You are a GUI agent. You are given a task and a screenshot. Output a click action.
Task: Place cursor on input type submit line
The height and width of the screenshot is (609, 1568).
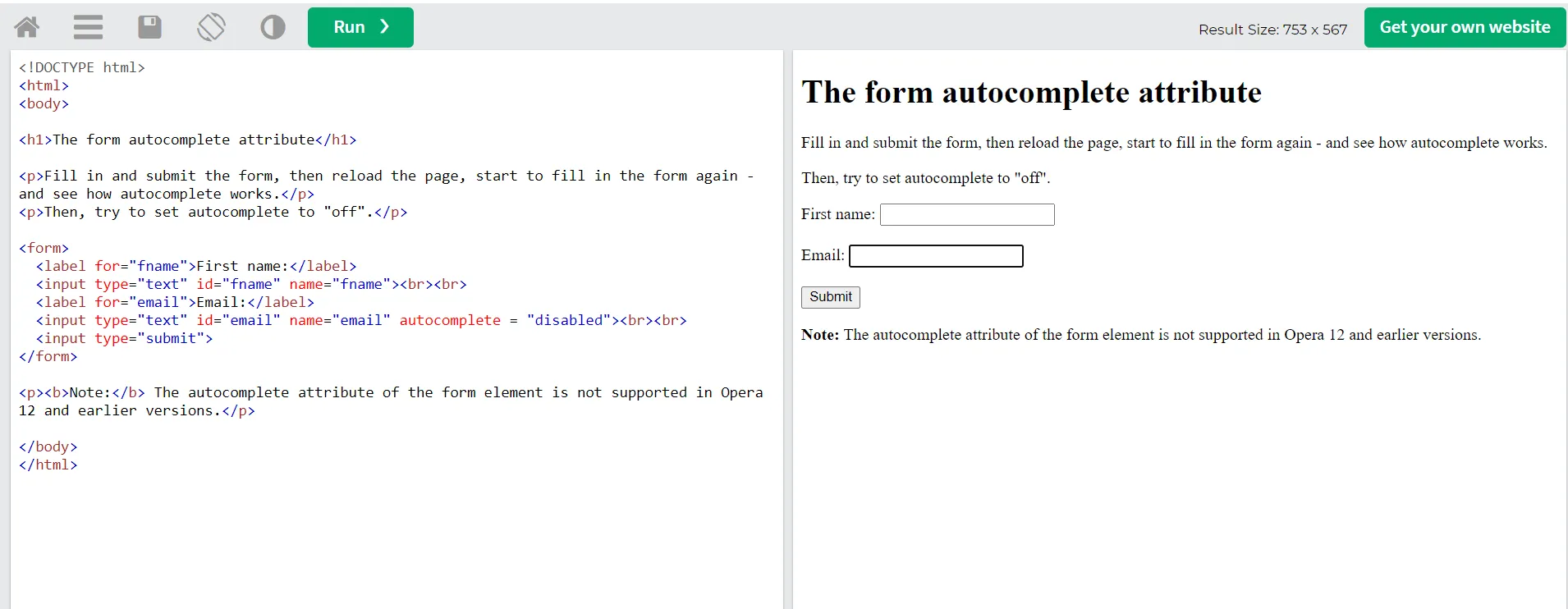[124, 338]
